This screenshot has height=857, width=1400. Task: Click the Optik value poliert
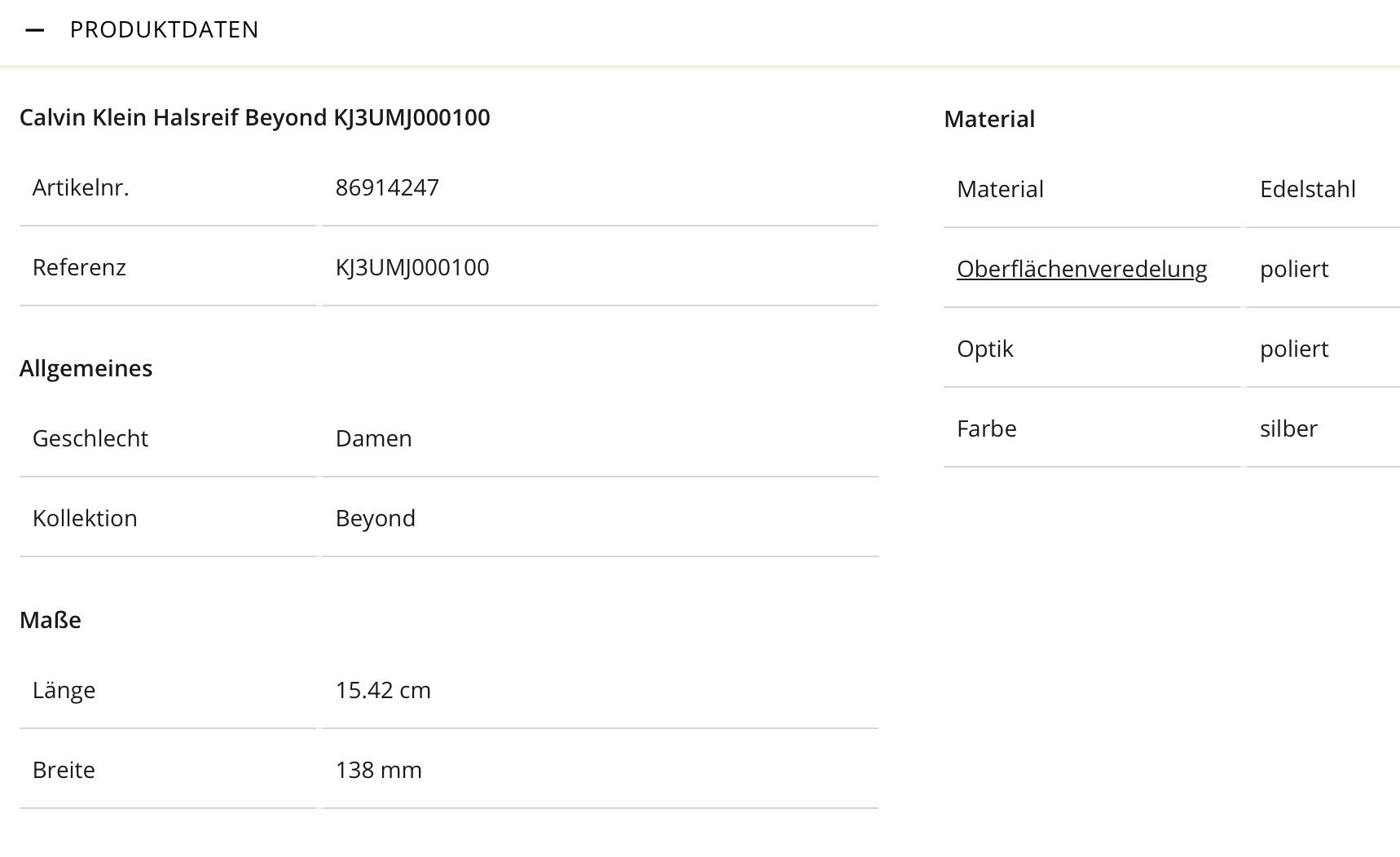click(1294, 349)
